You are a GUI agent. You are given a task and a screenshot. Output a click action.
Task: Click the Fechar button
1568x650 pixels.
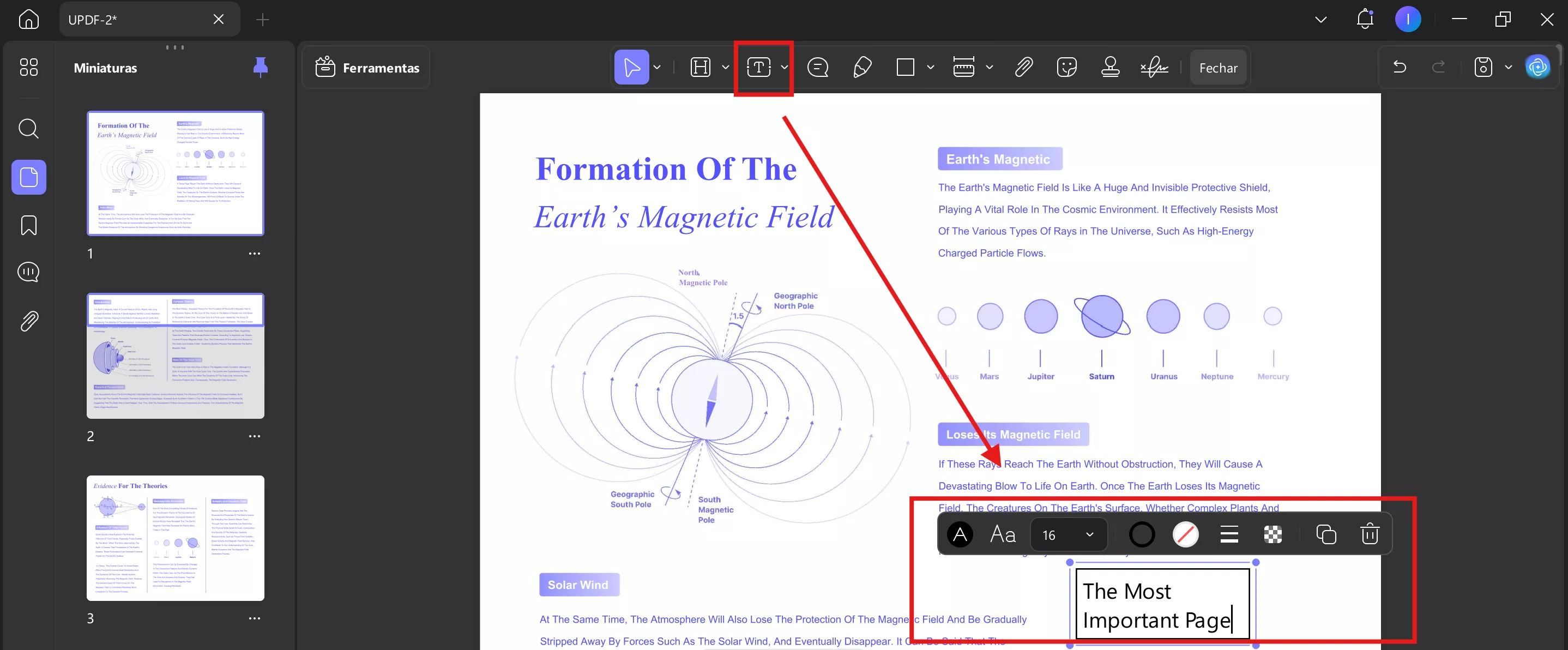coord(1218,68)
